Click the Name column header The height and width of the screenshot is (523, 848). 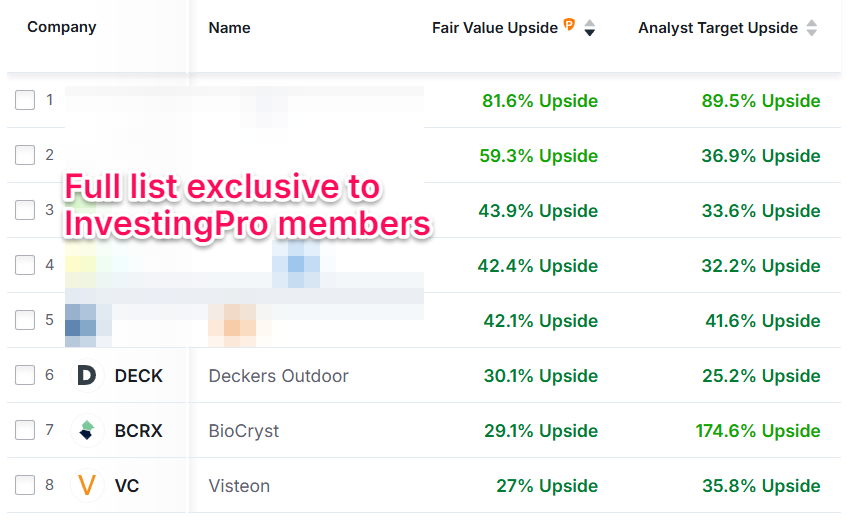click(x=229, y=28)
